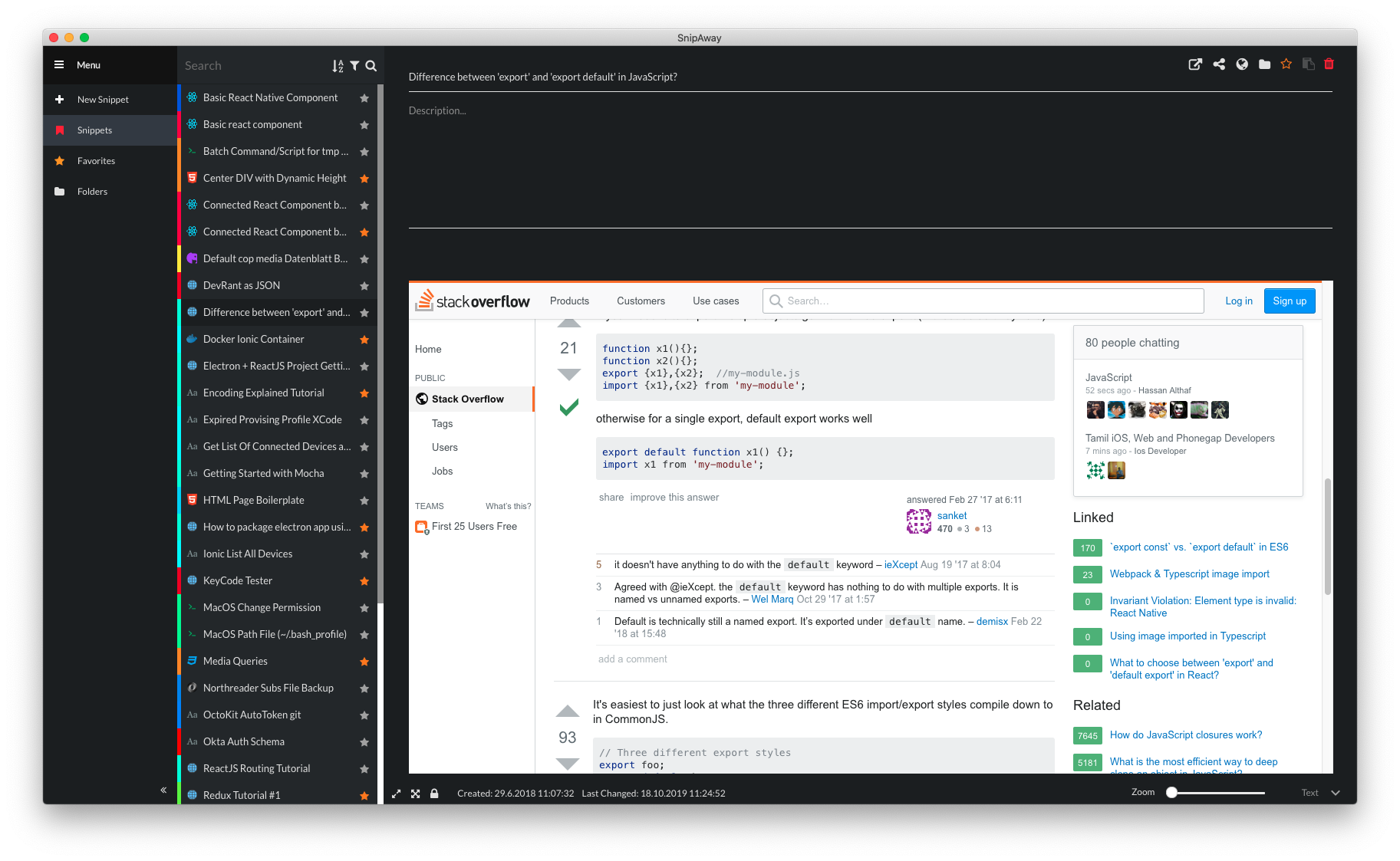Click the Log in link

[1238, 301]
